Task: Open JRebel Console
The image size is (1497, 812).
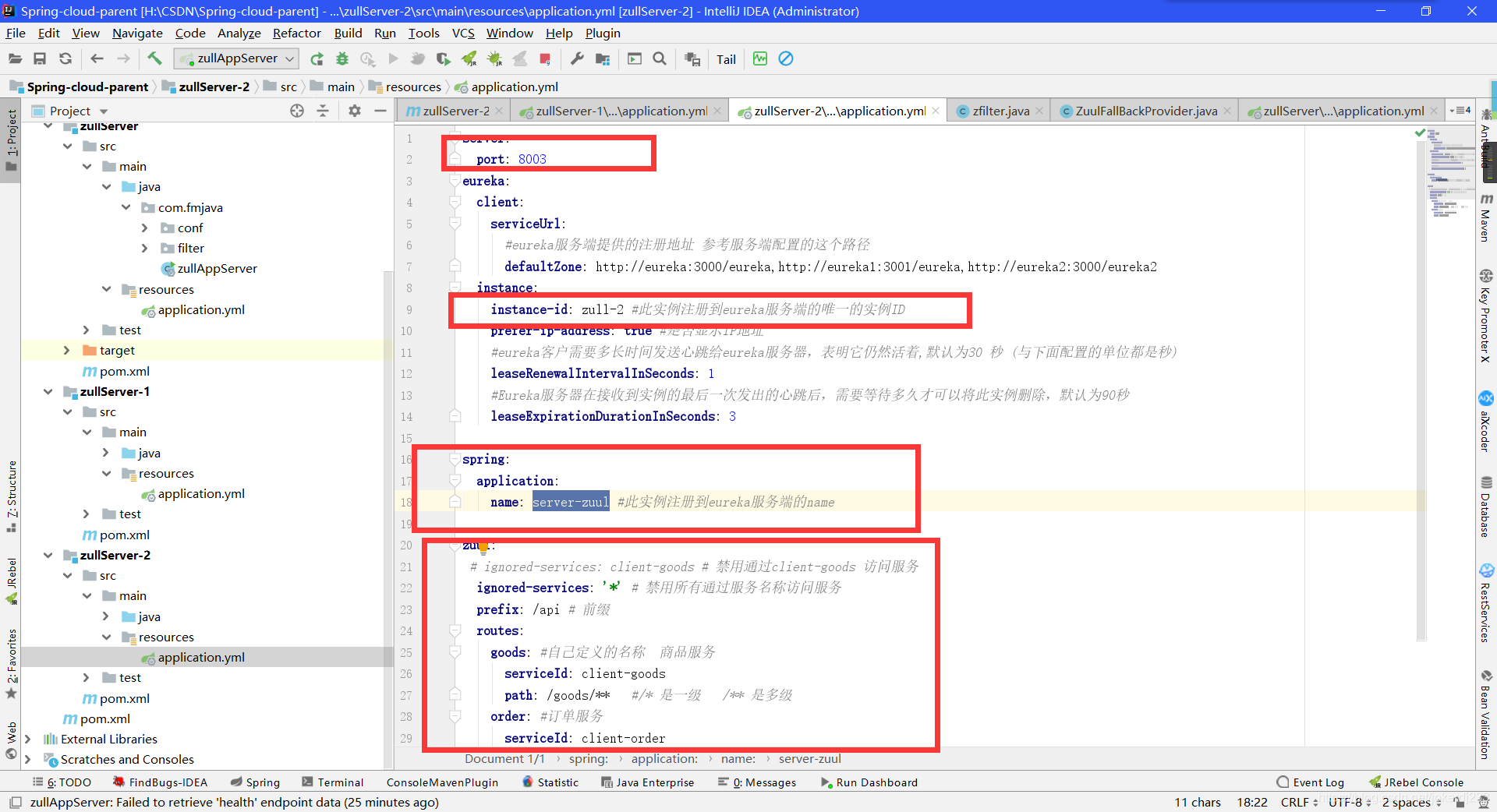Action: pos(1417,782)
